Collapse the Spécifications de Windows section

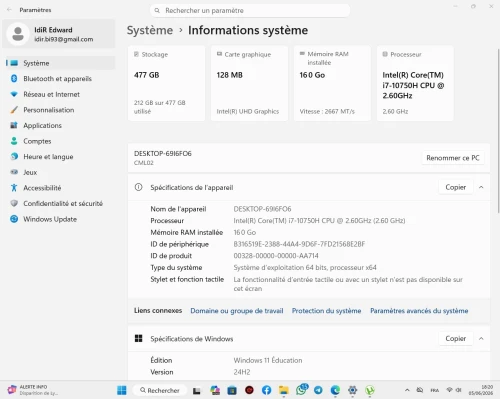(x=481, y=338)
